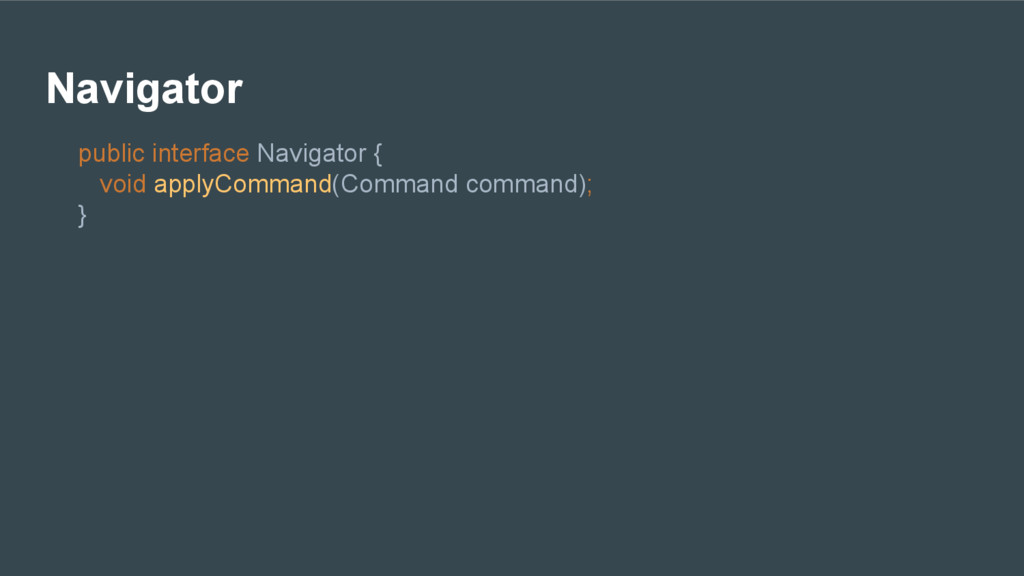Screen dimensions: 1024x576
Task: Select the orange public keyword
Action: [111, 154]
